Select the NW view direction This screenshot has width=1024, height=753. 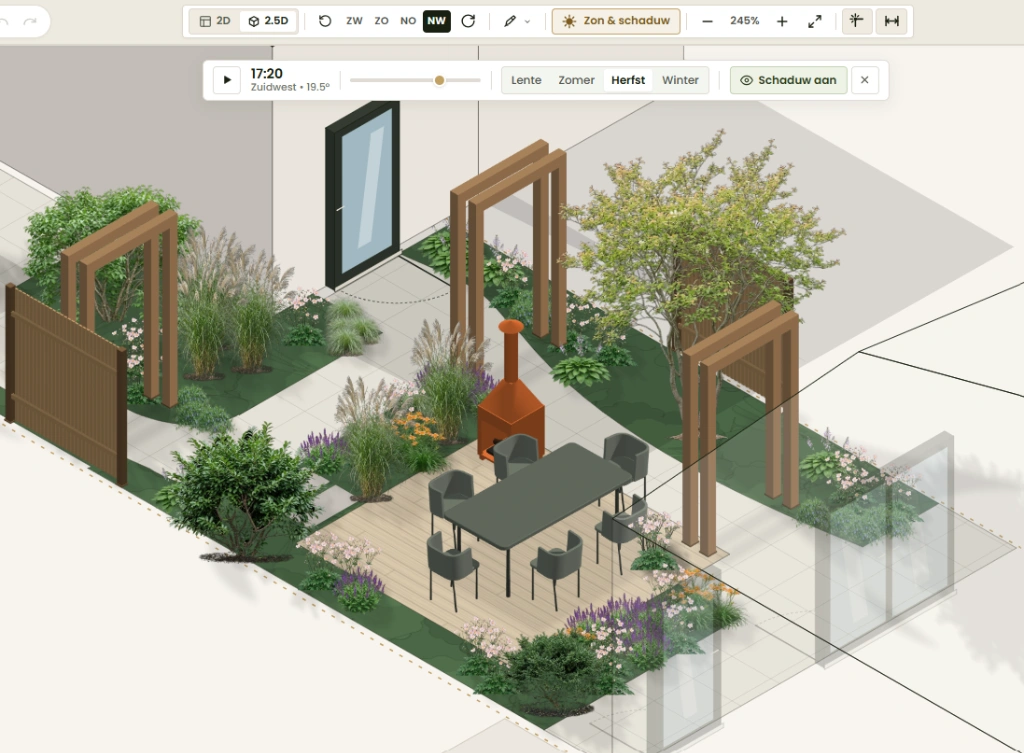coord(436,21)
